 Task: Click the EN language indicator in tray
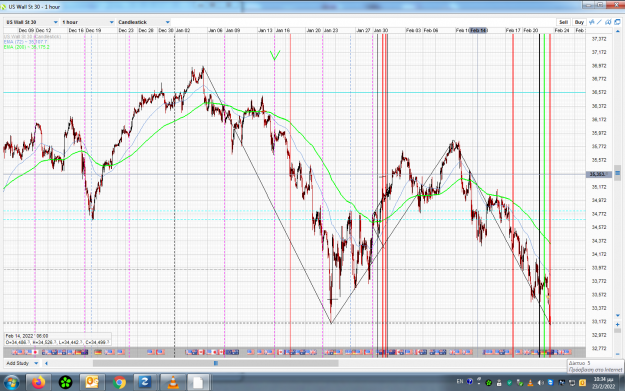click(x=460, y=382)
